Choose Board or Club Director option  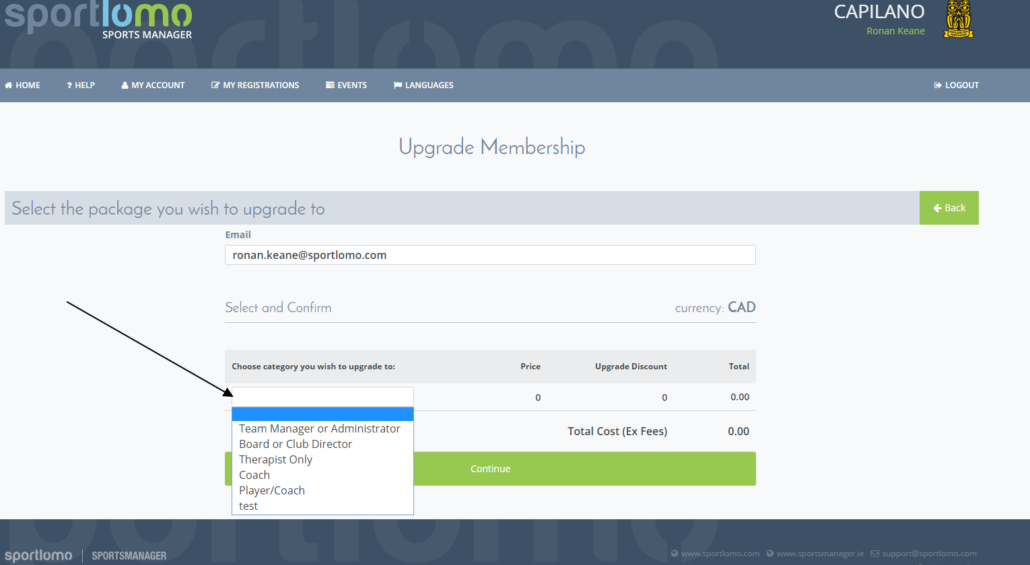(296, 444)
